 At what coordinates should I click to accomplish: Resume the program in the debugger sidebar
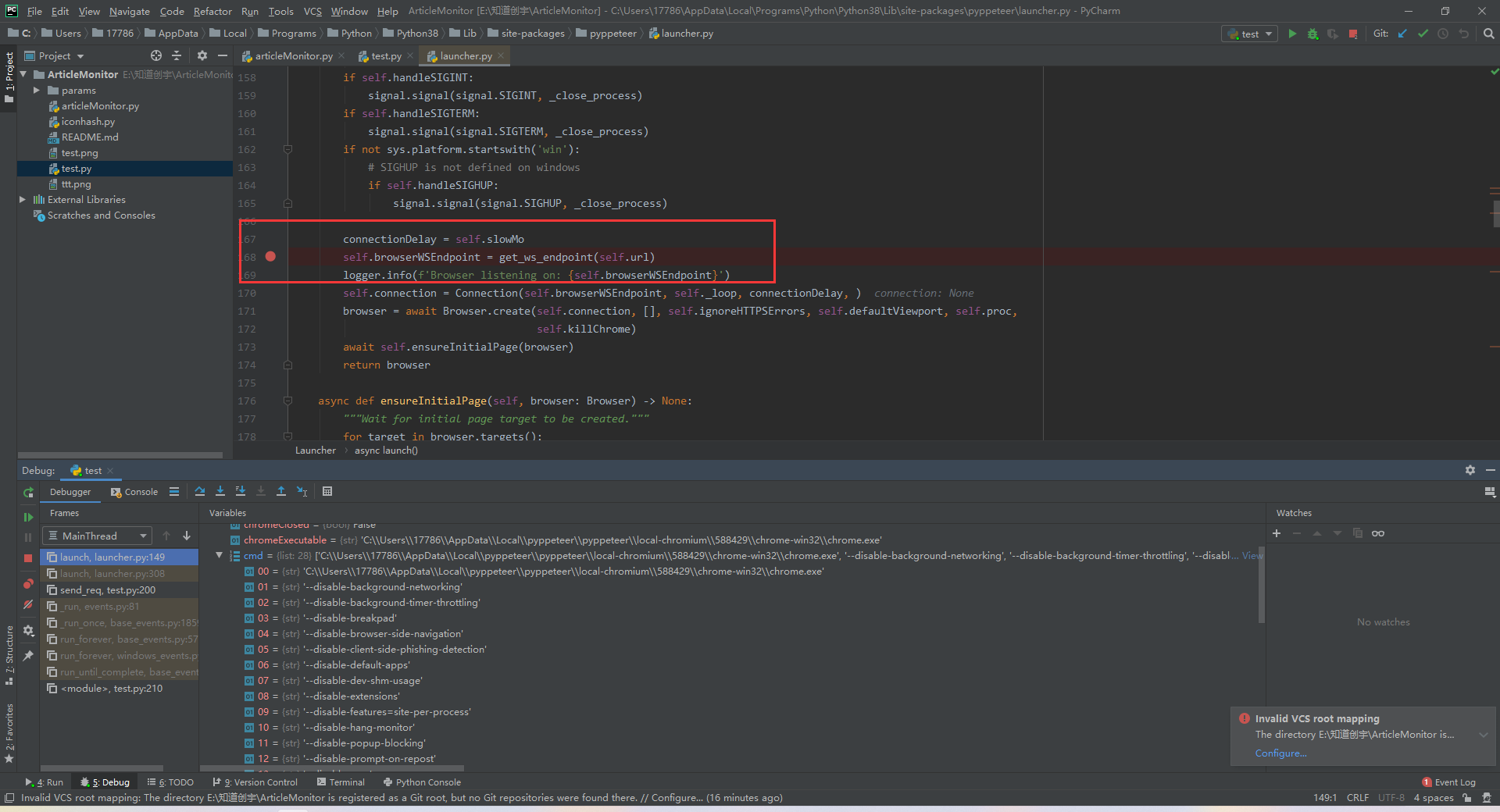pos(28,515)
